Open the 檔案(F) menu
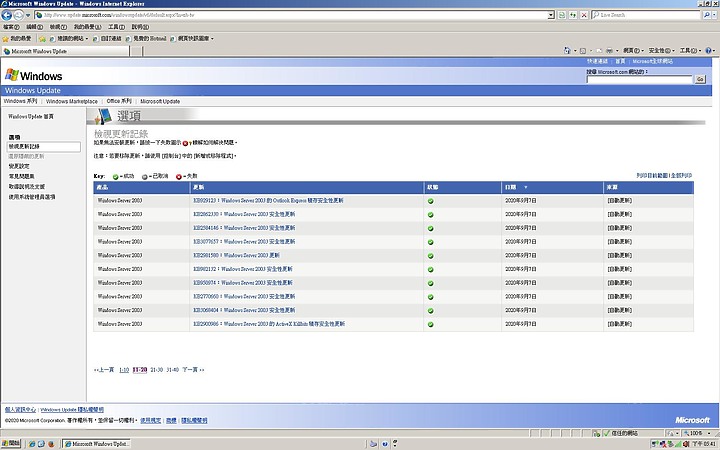 11,27
